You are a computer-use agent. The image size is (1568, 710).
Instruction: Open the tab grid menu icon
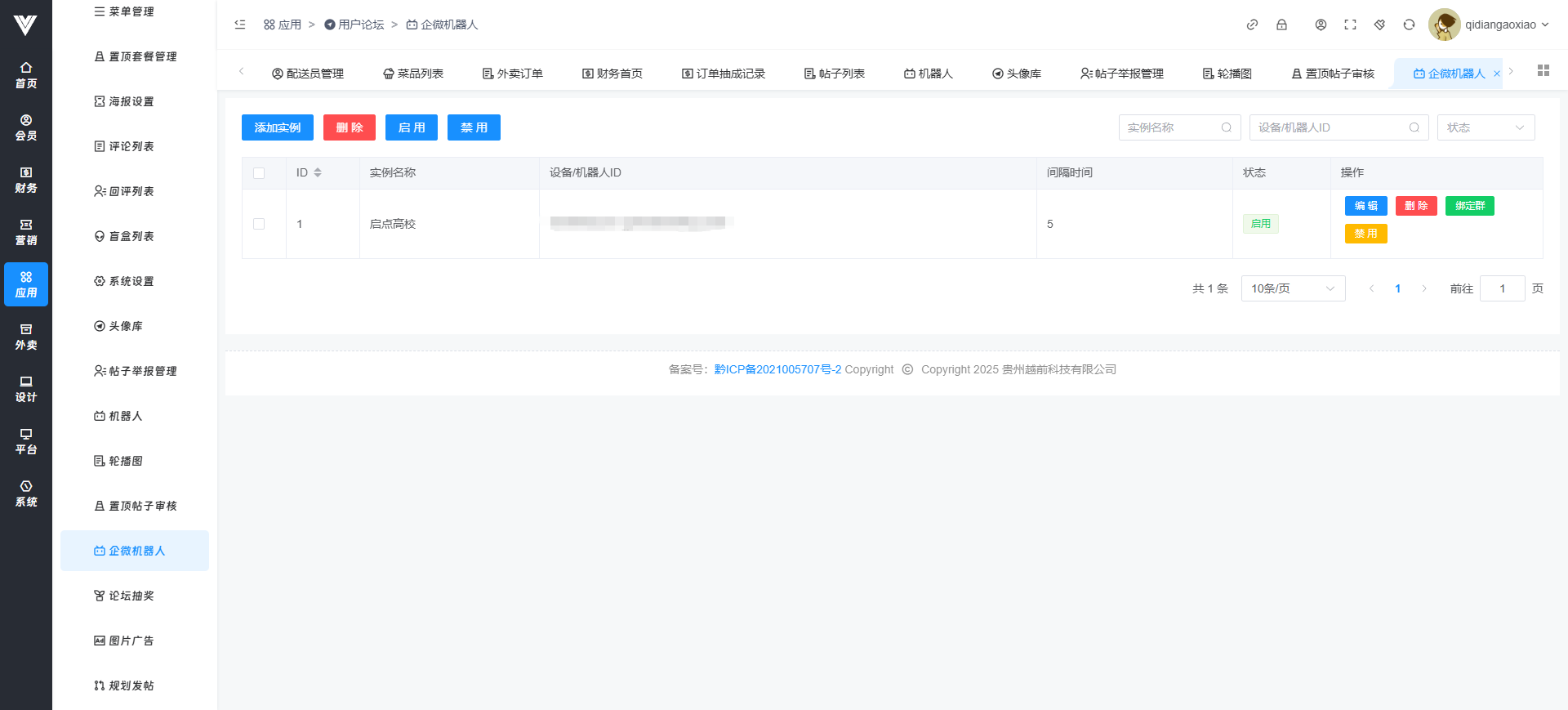[x=1543, y=71]
